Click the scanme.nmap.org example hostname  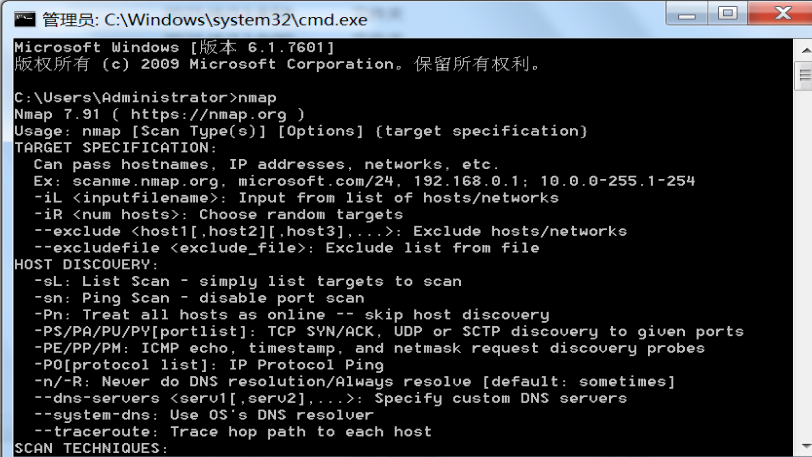coord(146,181)
